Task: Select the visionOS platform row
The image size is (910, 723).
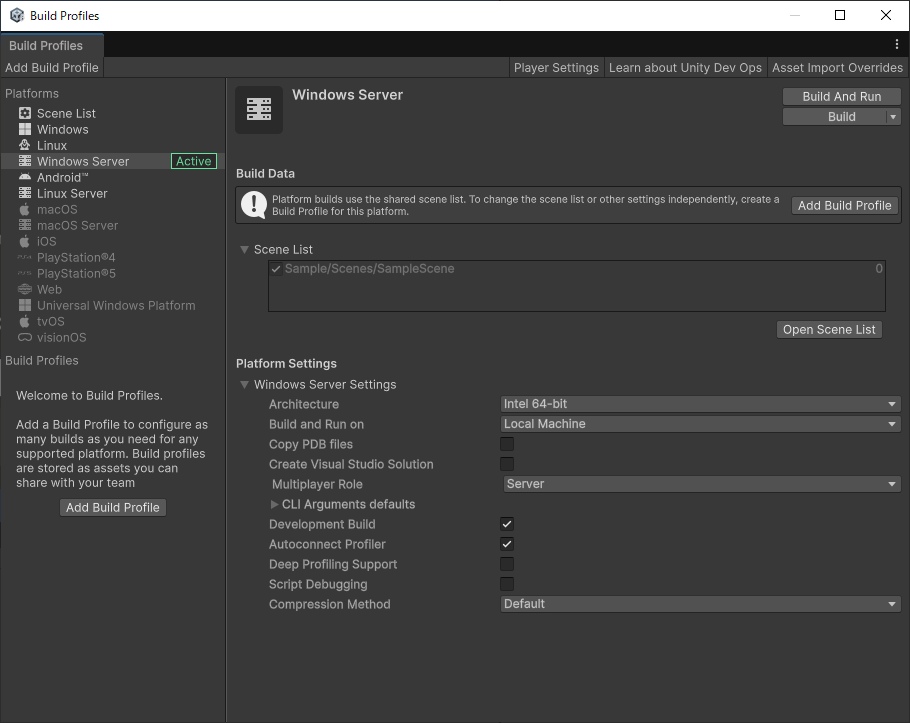Action: (113, 338)
